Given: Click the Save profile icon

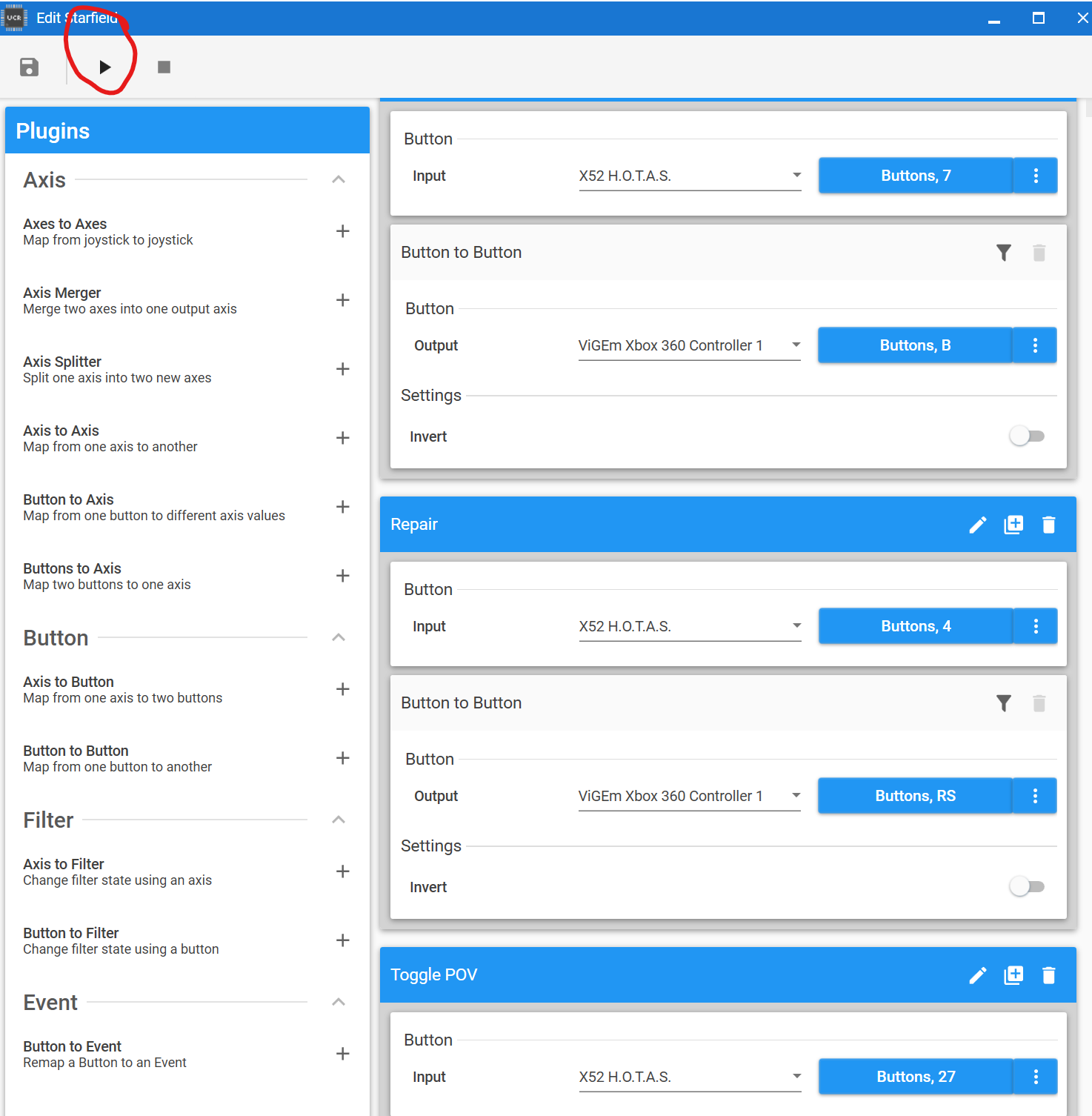Looking at the screenshot, I should 29,67.
